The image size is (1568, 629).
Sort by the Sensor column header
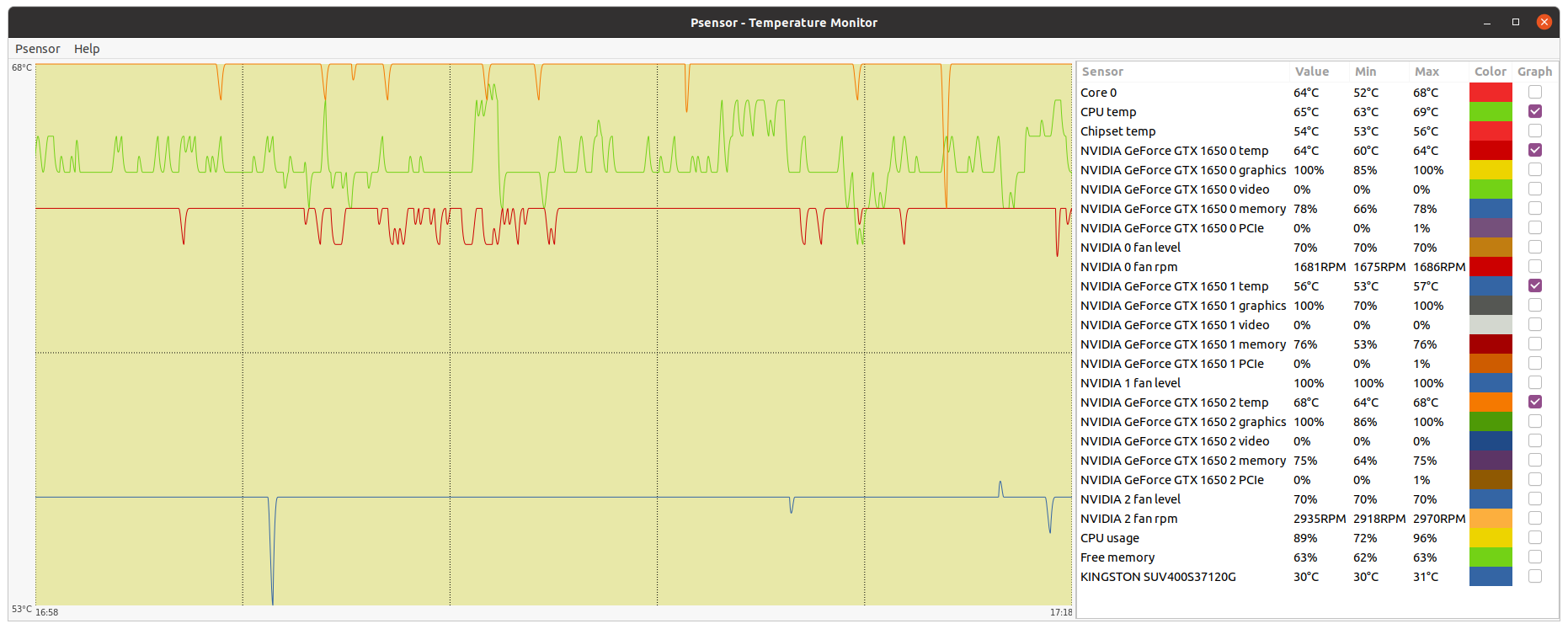(1102, 72)
